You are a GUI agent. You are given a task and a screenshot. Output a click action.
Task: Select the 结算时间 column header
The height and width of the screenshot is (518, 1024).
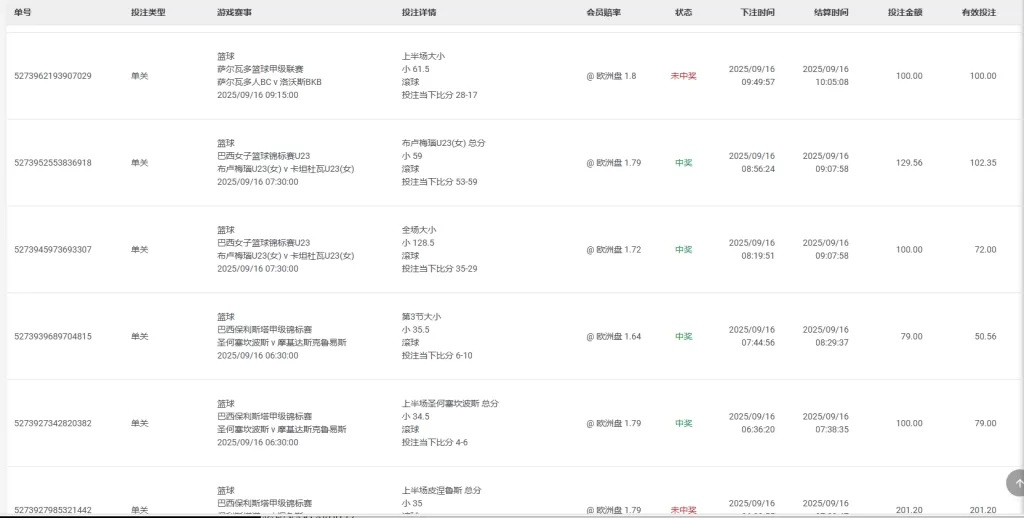point(831,13)
